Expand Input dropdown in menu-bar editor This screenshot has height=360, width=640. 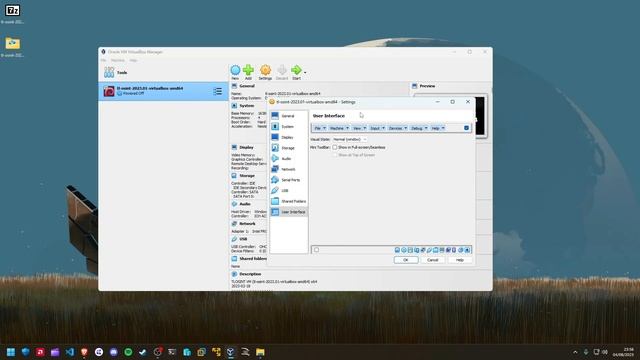(x=377, y=128)
